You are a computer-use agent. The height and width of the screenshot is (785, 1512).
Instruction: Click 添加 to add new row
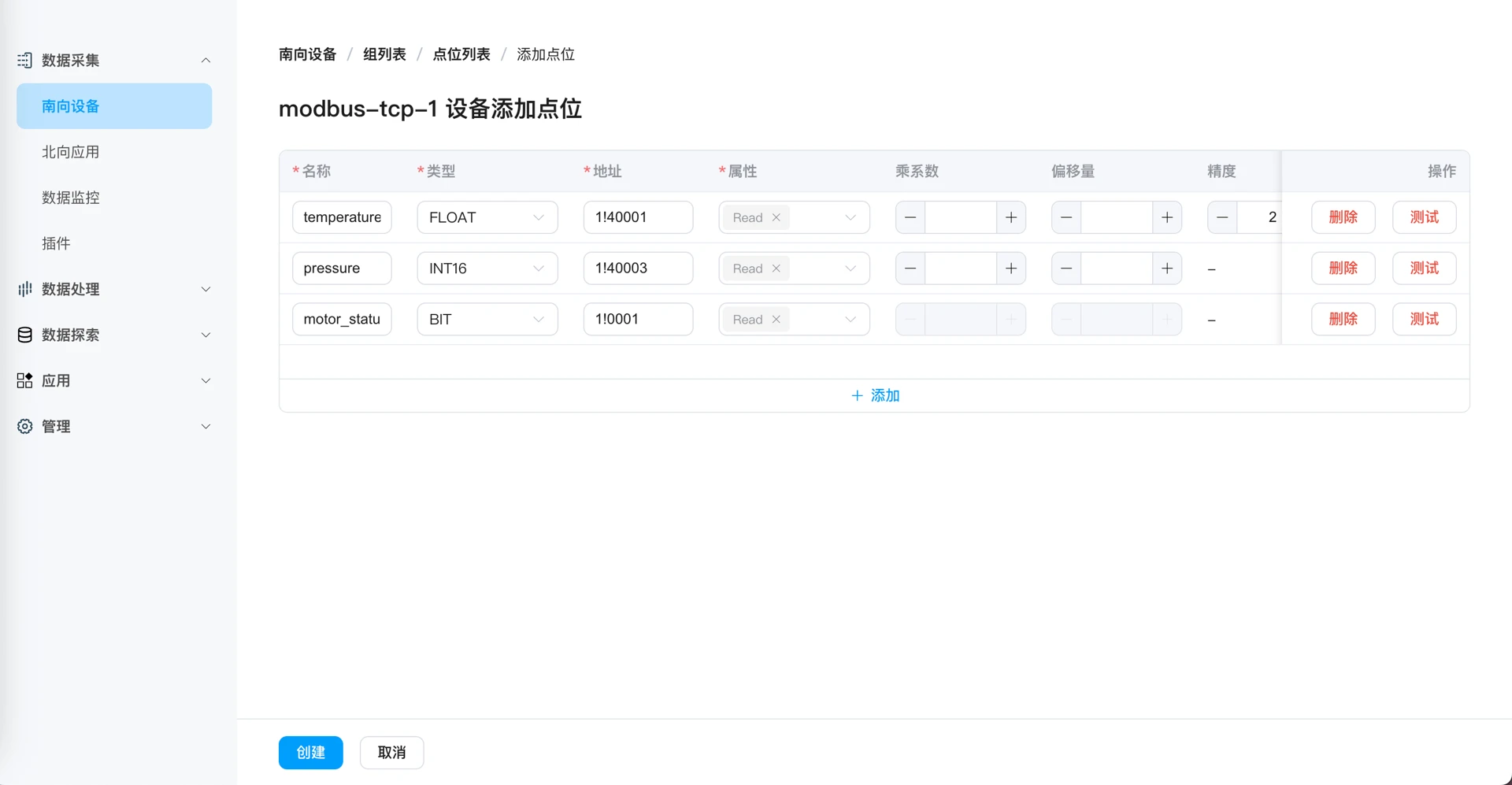pos(875,395)
